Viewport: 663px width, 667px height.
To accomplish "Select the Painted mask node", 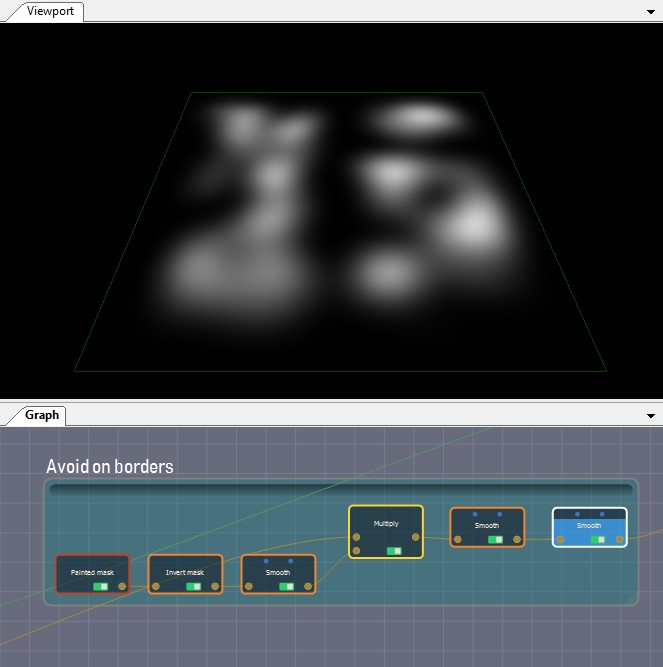I will [92, 572].
